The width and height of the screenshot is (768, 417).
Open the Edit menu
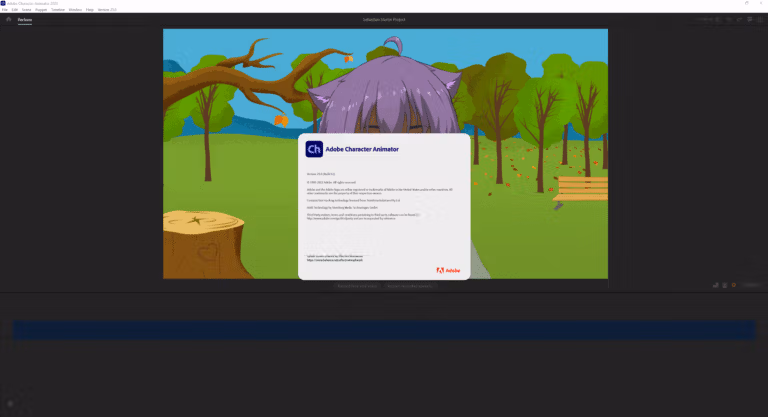coord(15,10)
